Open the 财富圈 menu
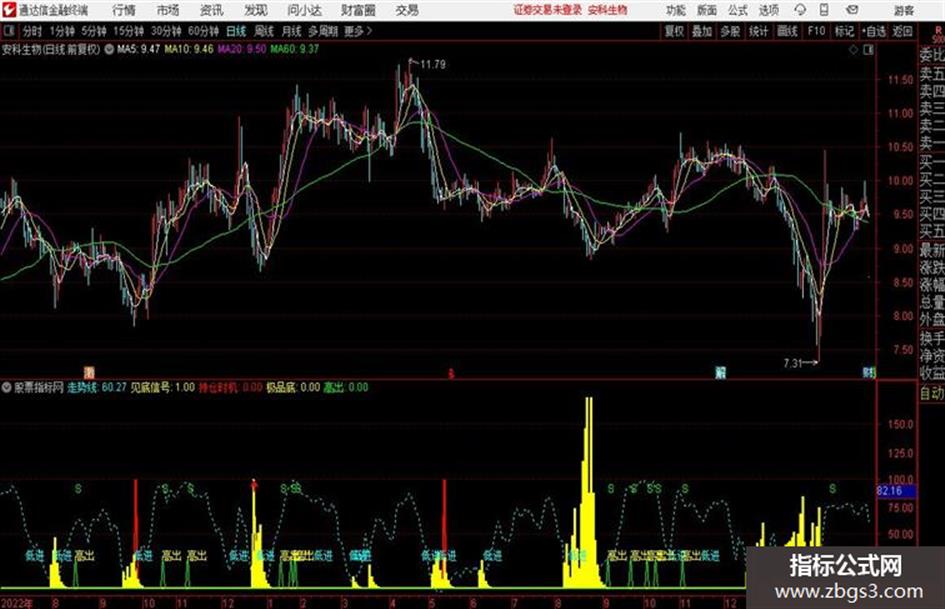Viewport: 945px width, 609px height. click(x=358, y=10)
